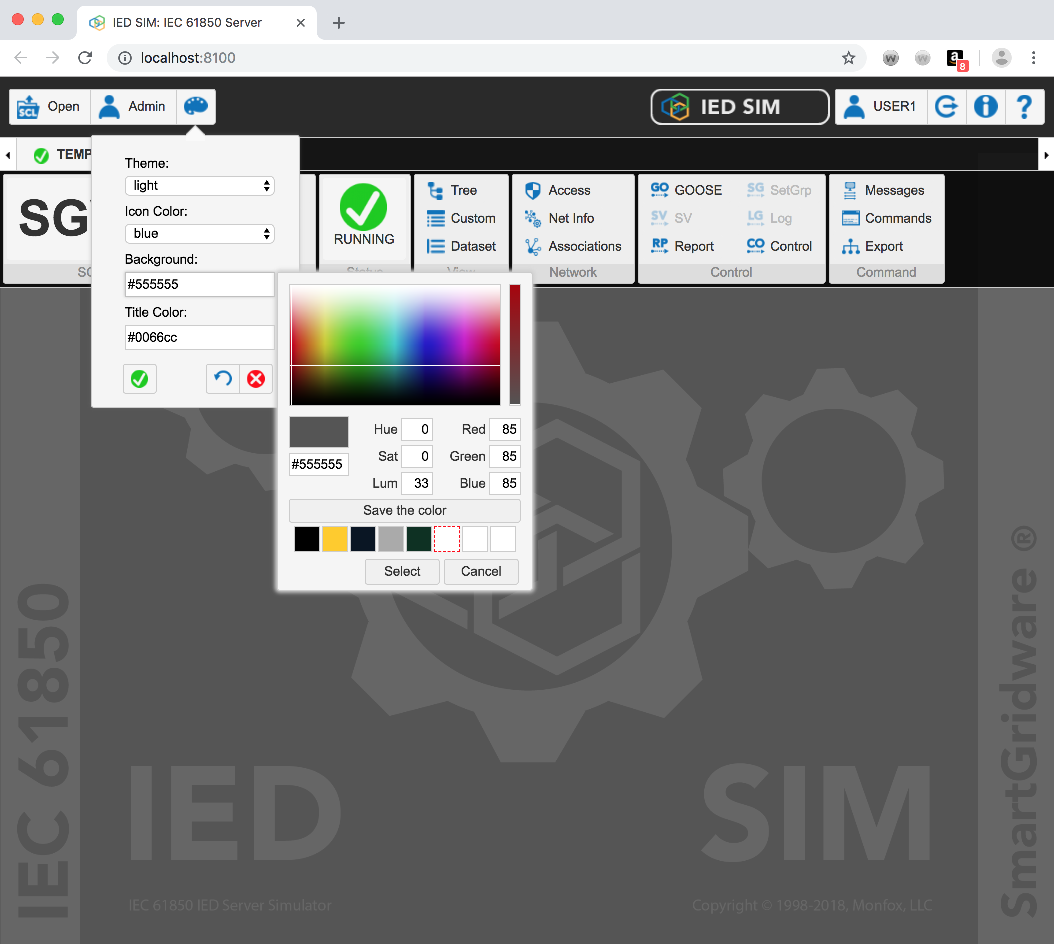Click Cancel button in color picker

tap(481, 572)
